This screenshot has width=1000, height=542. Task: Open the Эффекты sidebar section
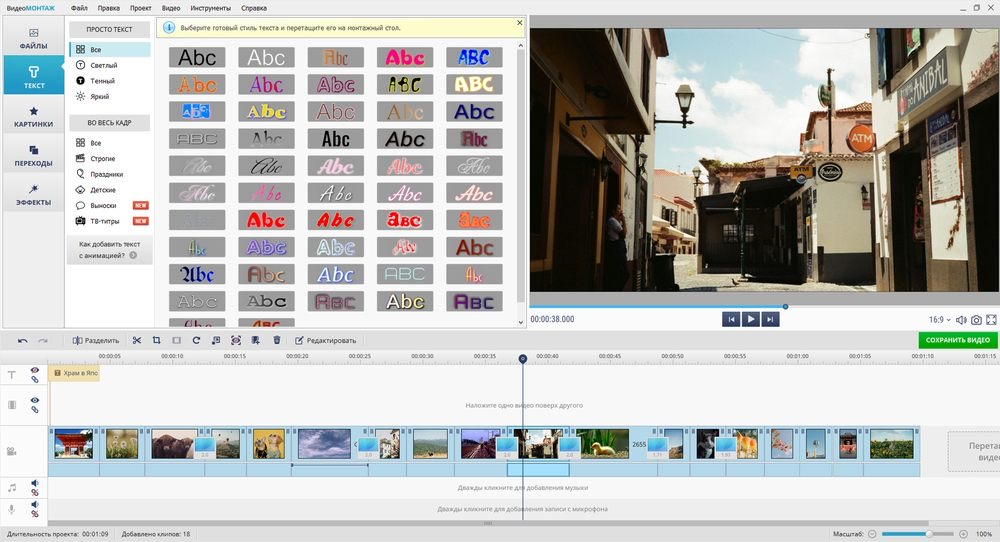(34, 194)
